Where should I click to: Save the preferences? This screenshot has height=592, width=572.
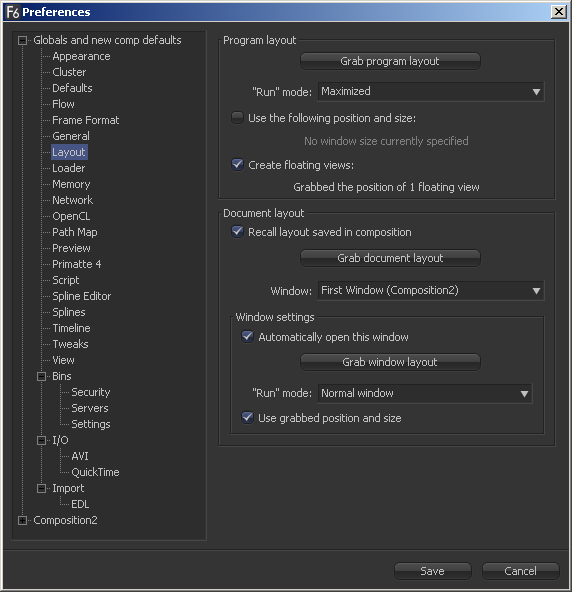(433, 571)
